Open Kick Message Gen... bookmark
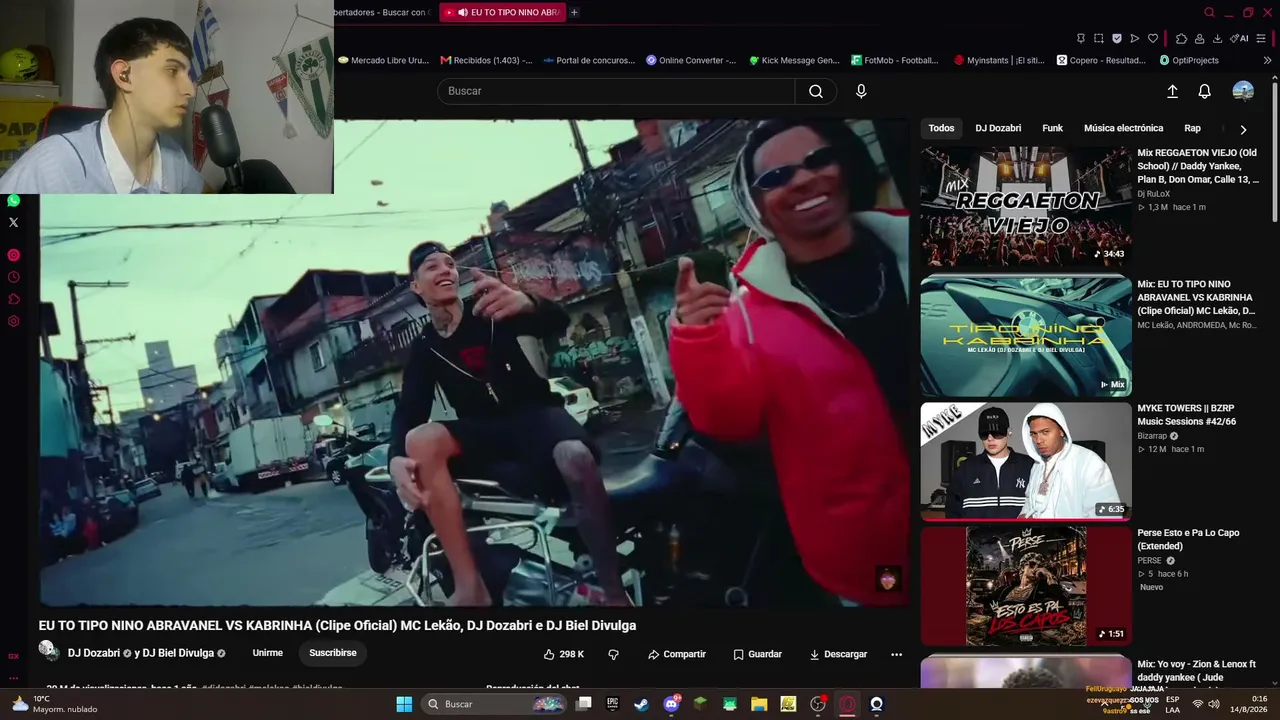Image resolution: width=1280 pixels, height=720 pixels. coord(794,60)
